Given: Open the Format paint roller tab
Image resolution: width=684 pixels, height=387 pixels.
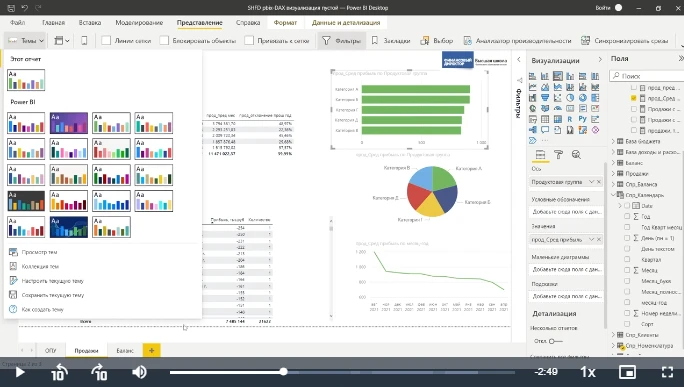Looking at the screenshot, I should (558, 154).
